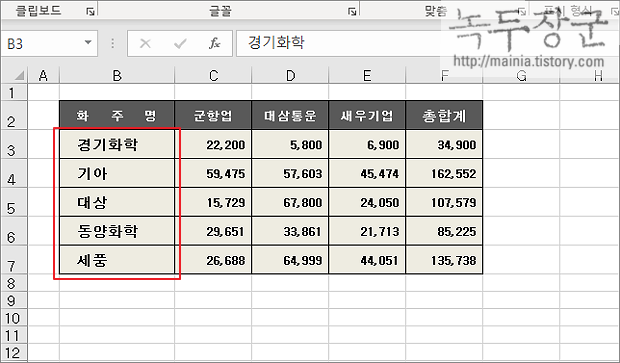Open the Font group dialog launcher
620x363 pixels.
point(352,12)
